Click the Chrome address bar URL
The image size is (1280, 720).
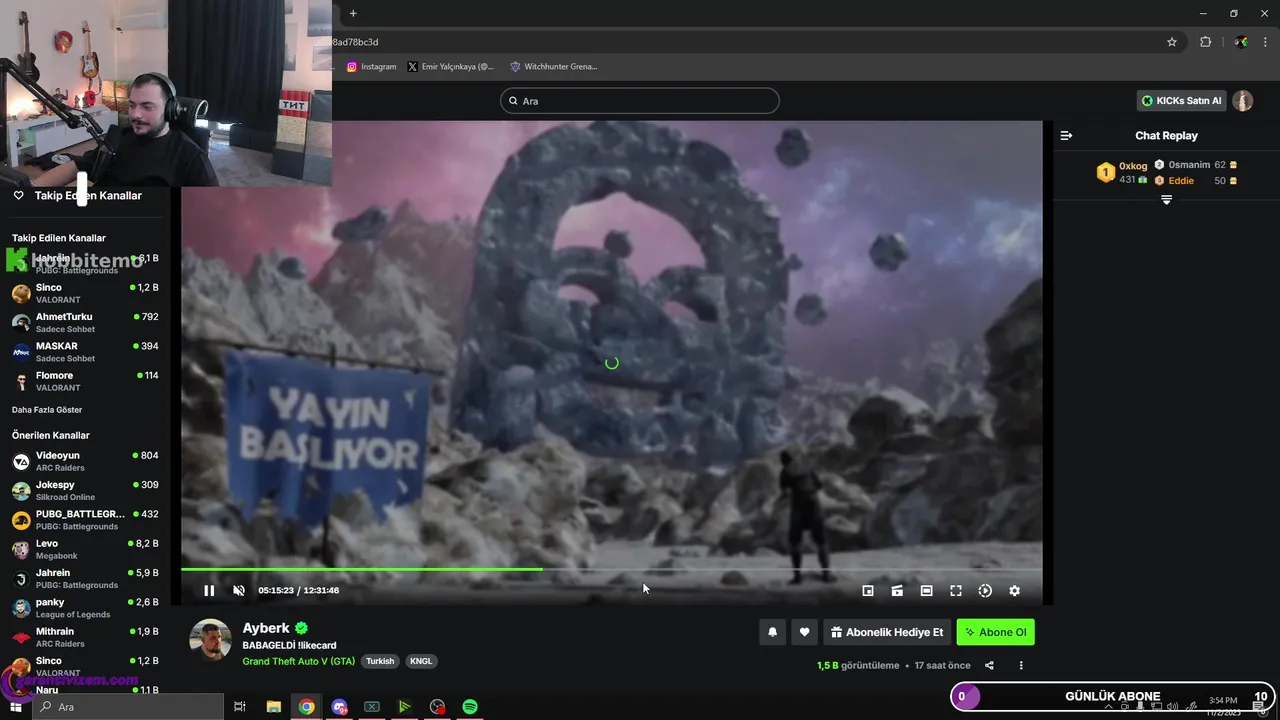(355, 42)
